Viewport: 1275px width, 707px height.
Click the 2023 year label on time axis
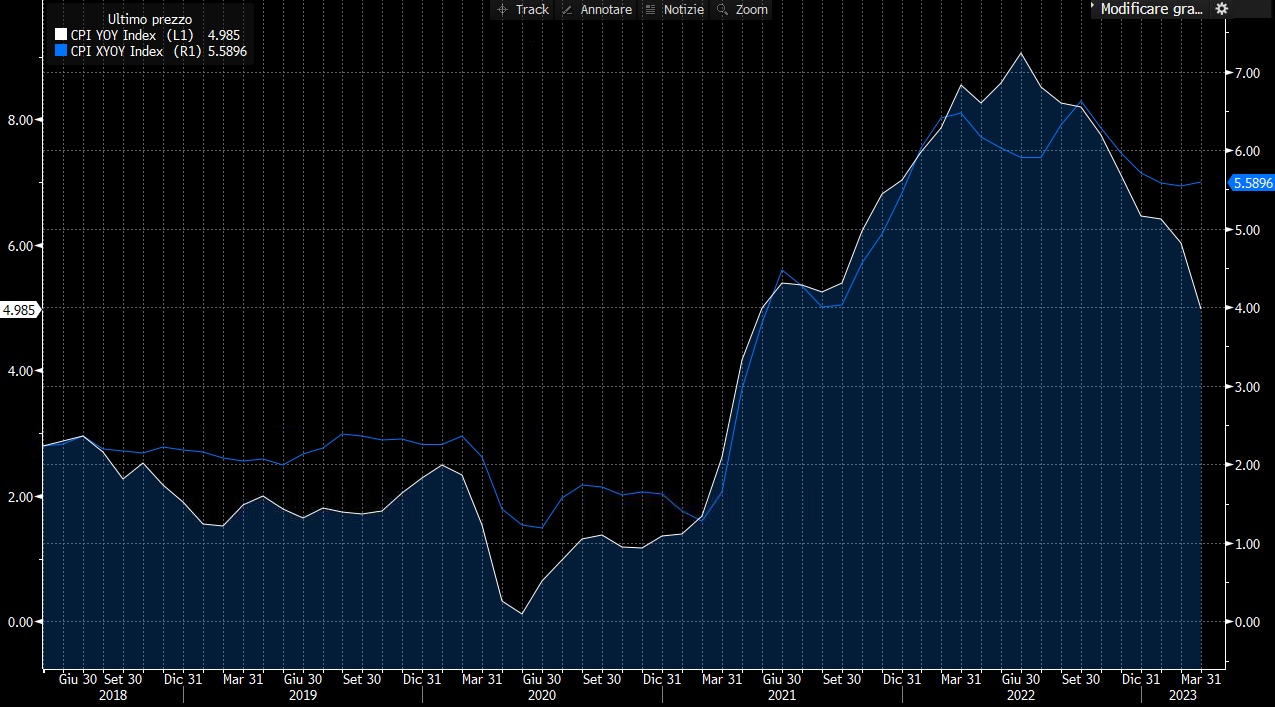[x=1184, y=694]
